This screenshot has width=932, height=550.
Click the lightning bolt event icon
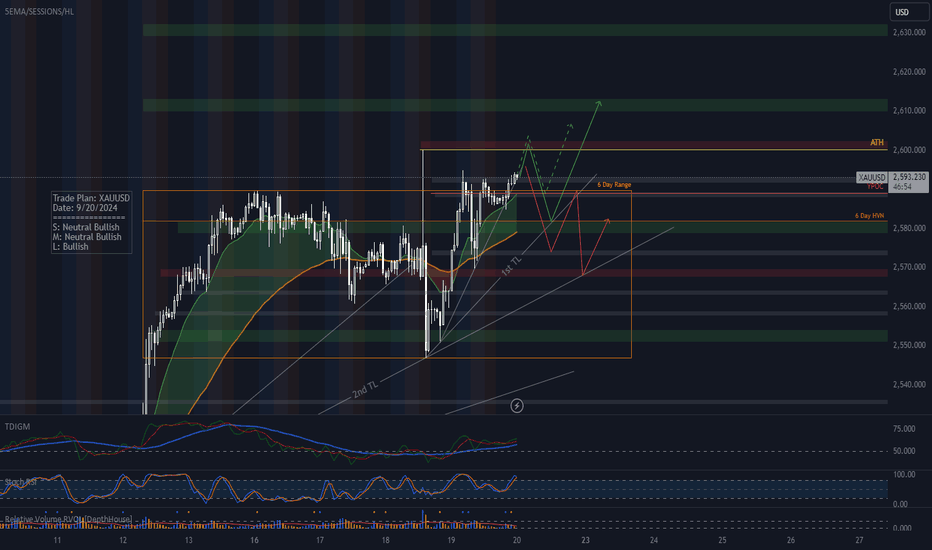(517, 406)
